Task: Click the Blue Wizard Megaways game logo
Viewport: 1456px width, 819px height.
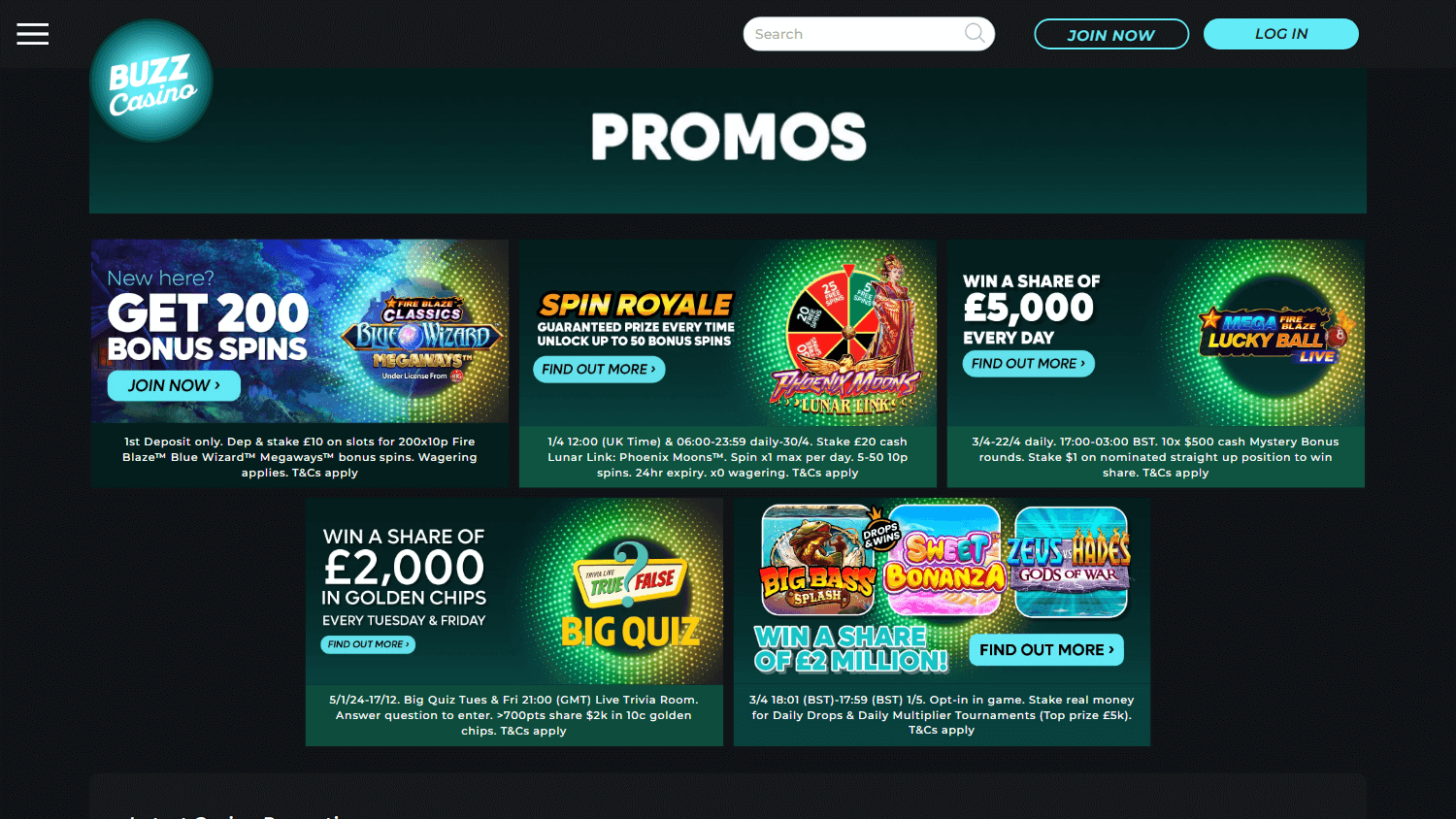Action: tap(422, 339)
